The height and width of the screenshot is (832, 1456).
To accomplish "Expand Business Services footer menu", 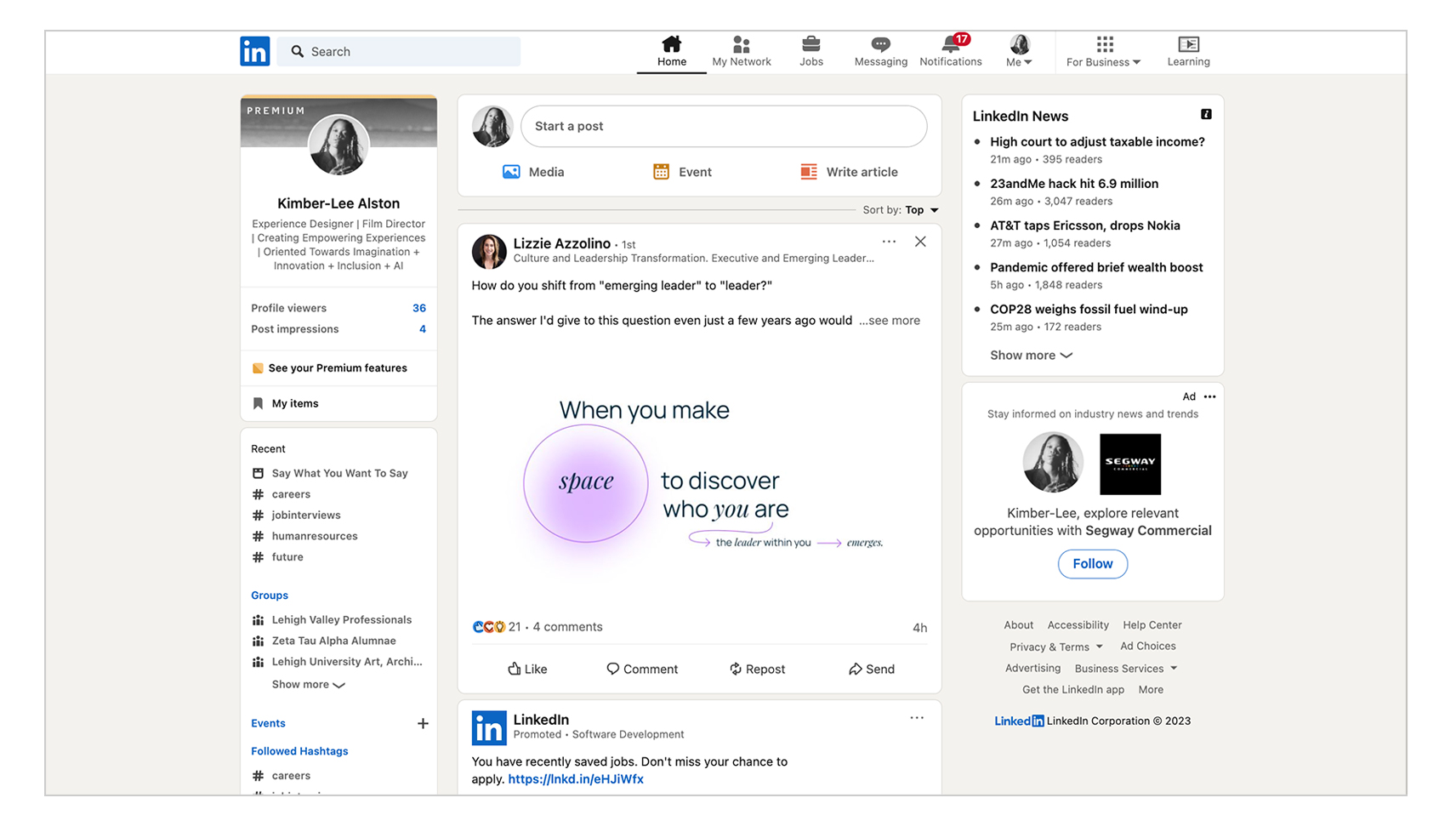I will coord(1126,669).
